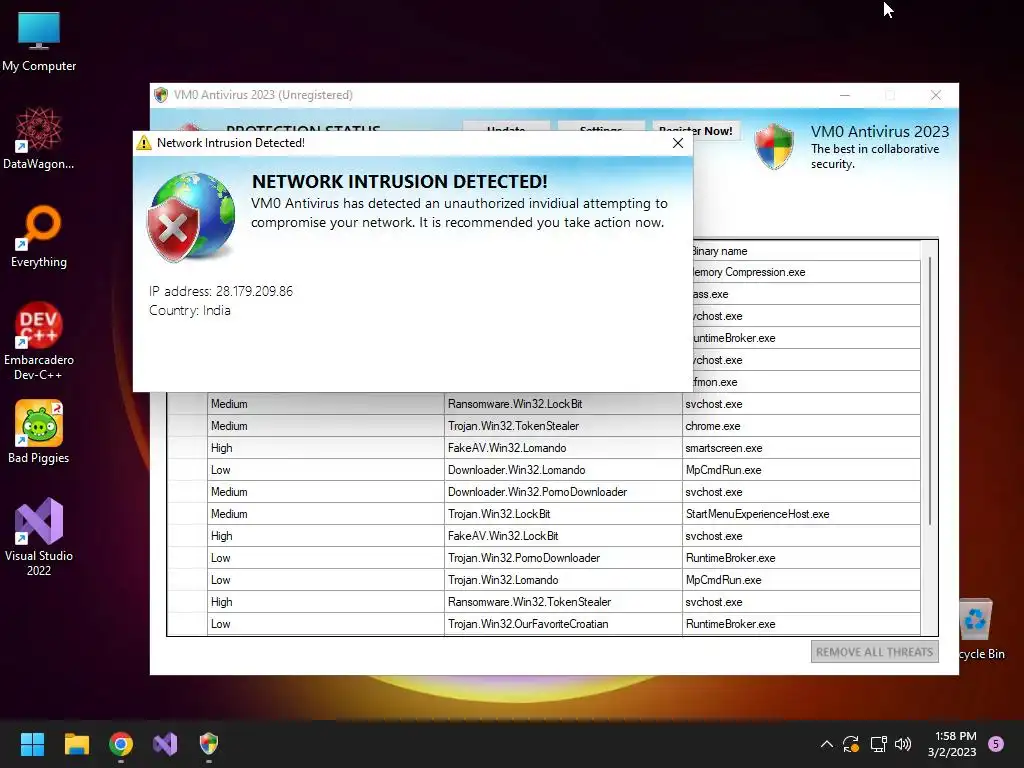
Task: Open network status tray icon
Action: tap(878, 744)
